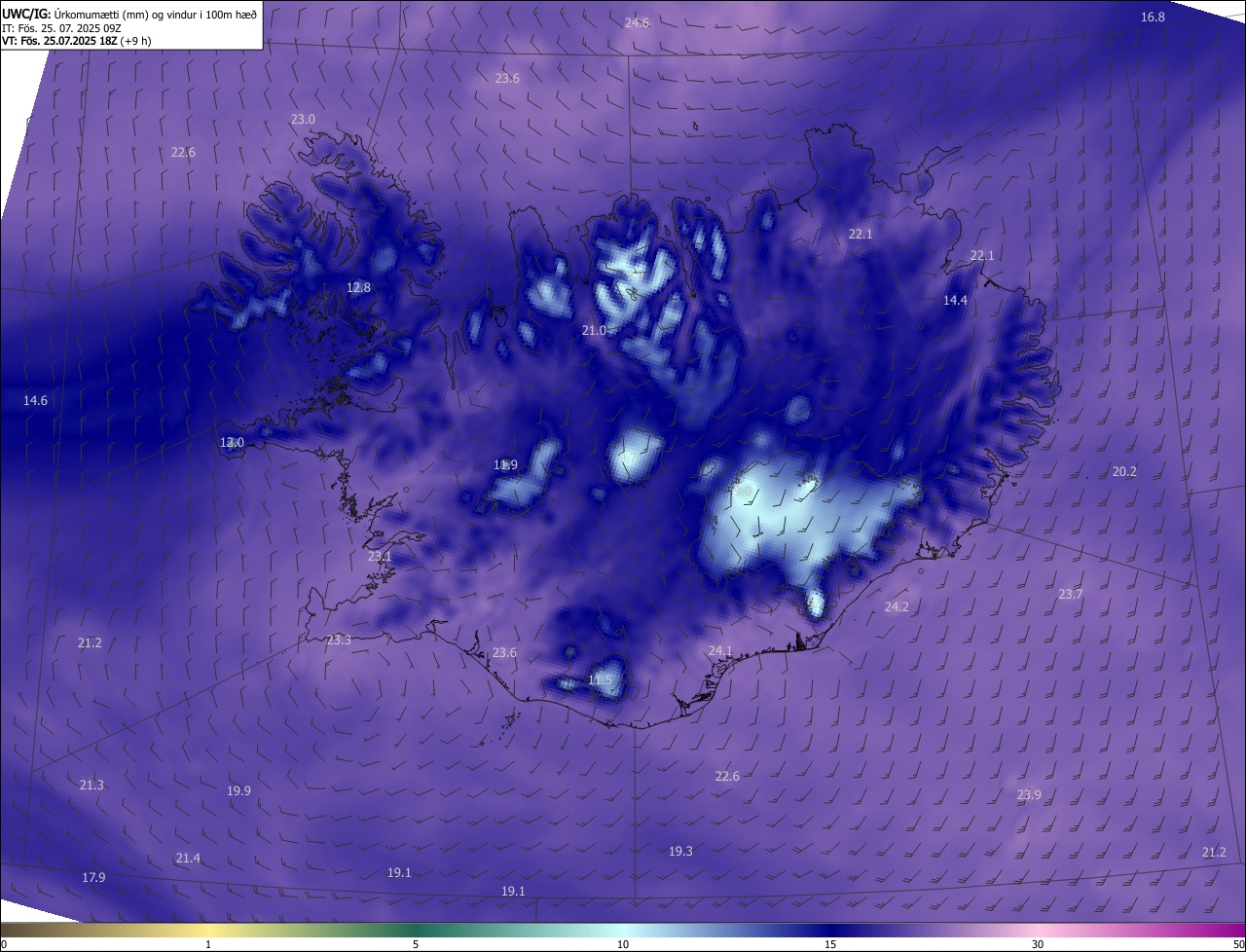This screenshot has width=1246, height=952.
Task: Click the 23.9 value label
Action: [1029, 794]
